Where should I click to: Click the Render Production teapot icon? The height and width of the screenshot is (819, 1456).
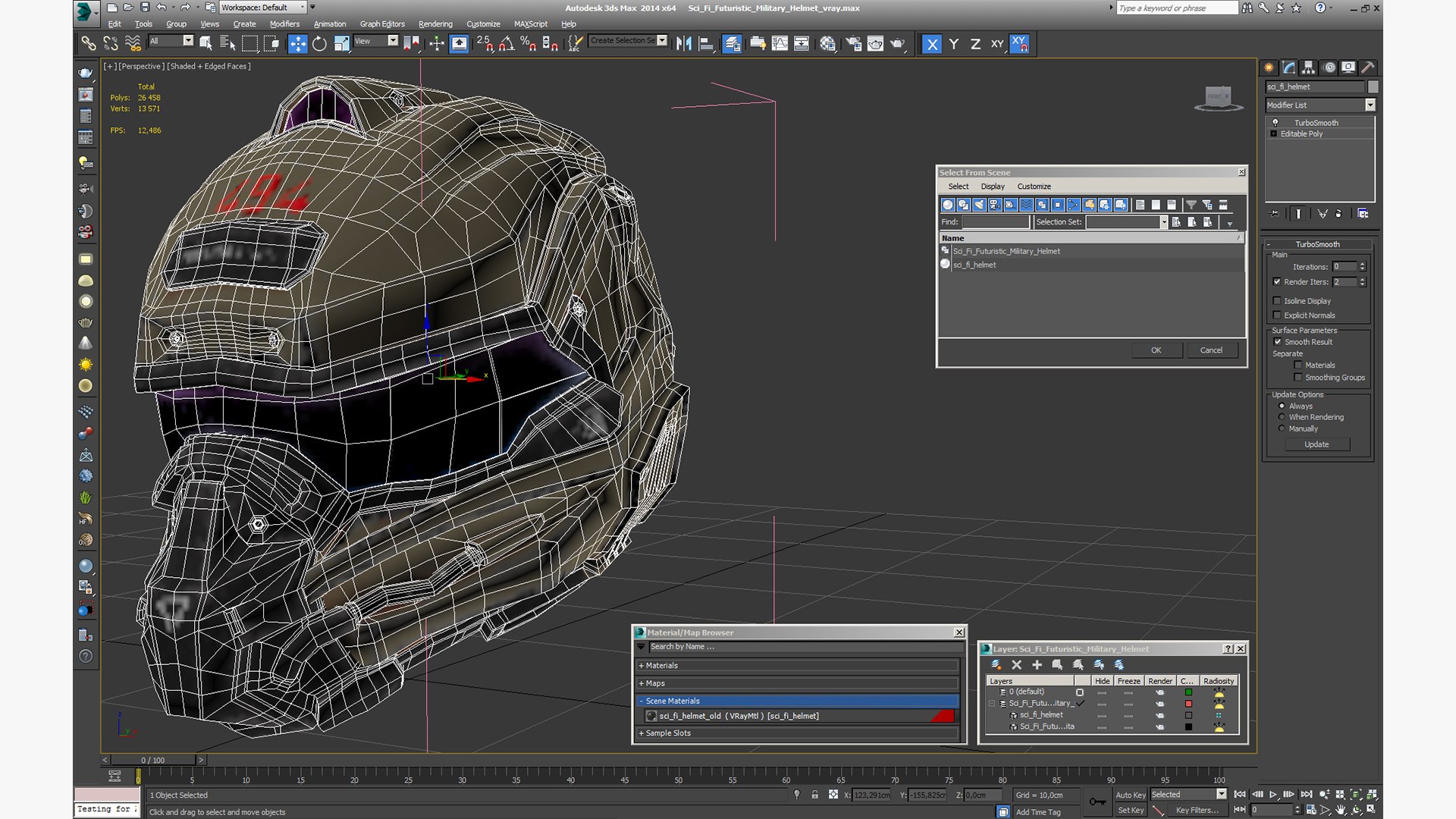(x=897, y=44)
